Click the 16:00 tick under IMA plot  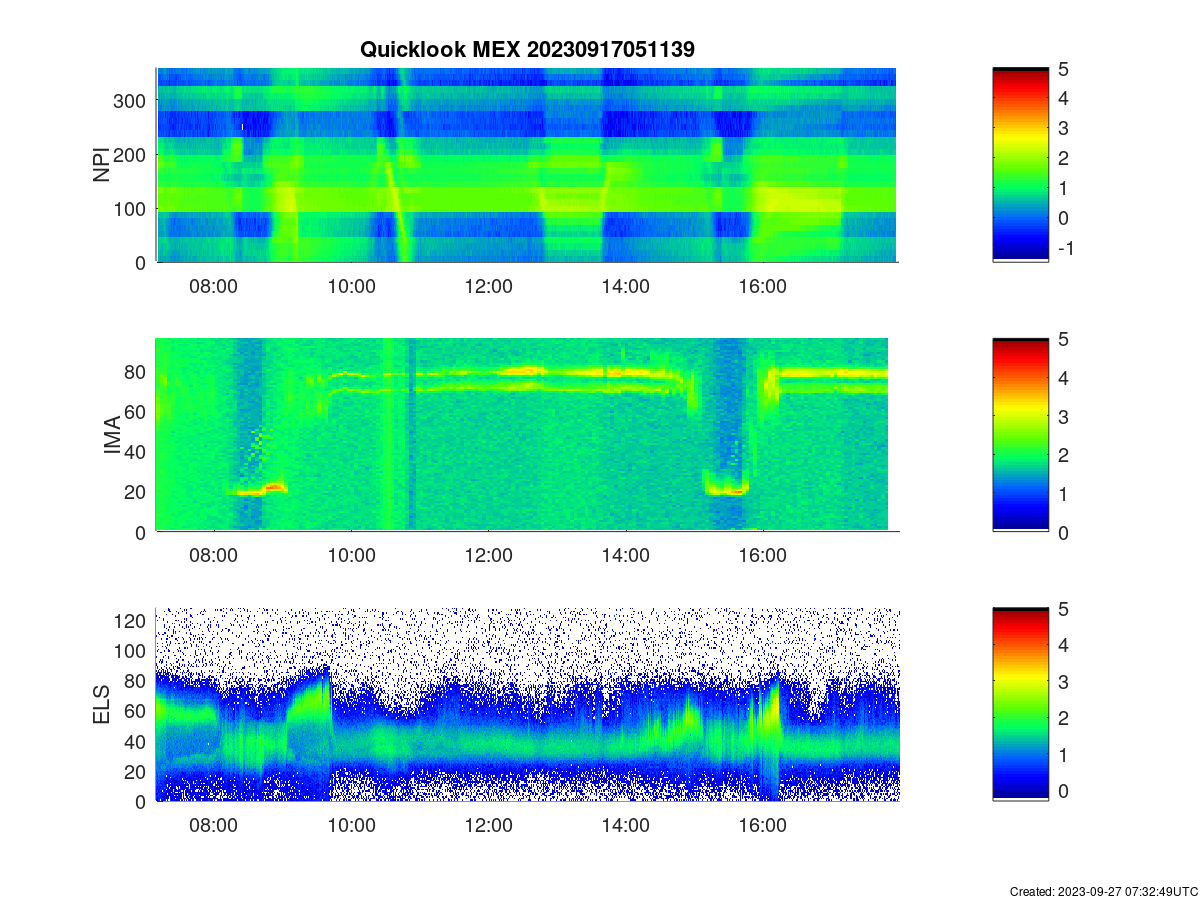[x=763, y=556]
